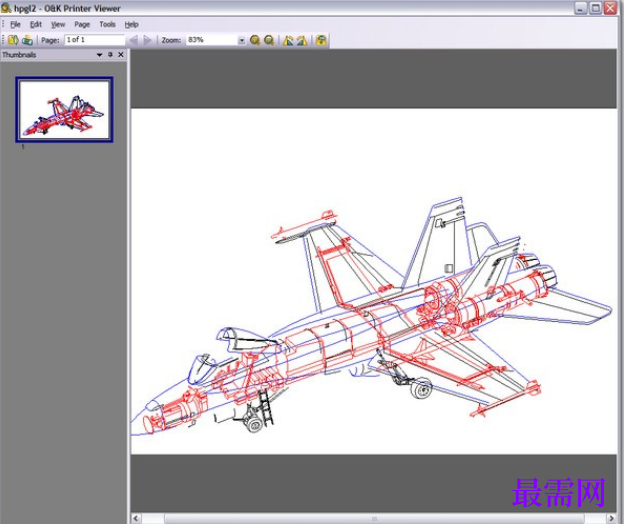Click into the Page number field
624x524 pixels.
pos(95,40)
